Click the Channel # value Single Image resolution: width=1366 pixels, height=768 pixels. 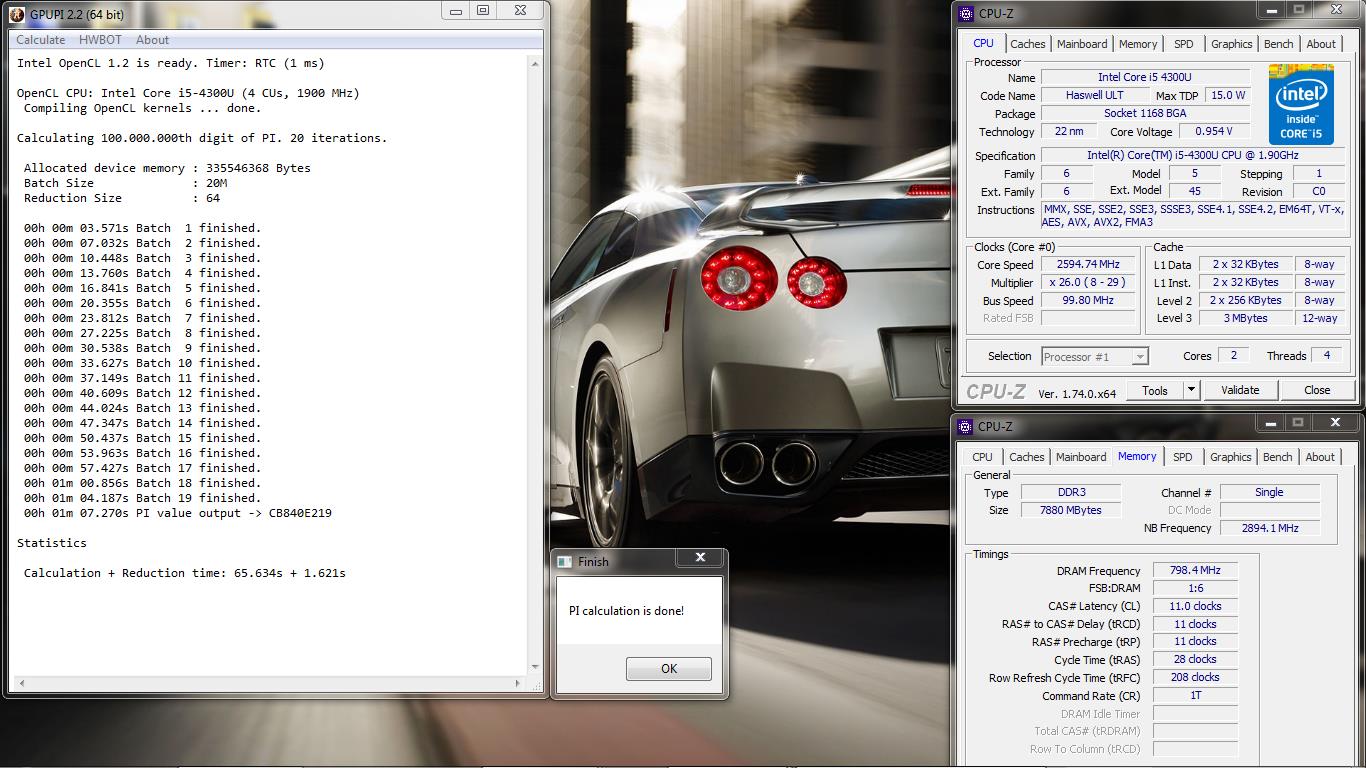click(1269, 492)
